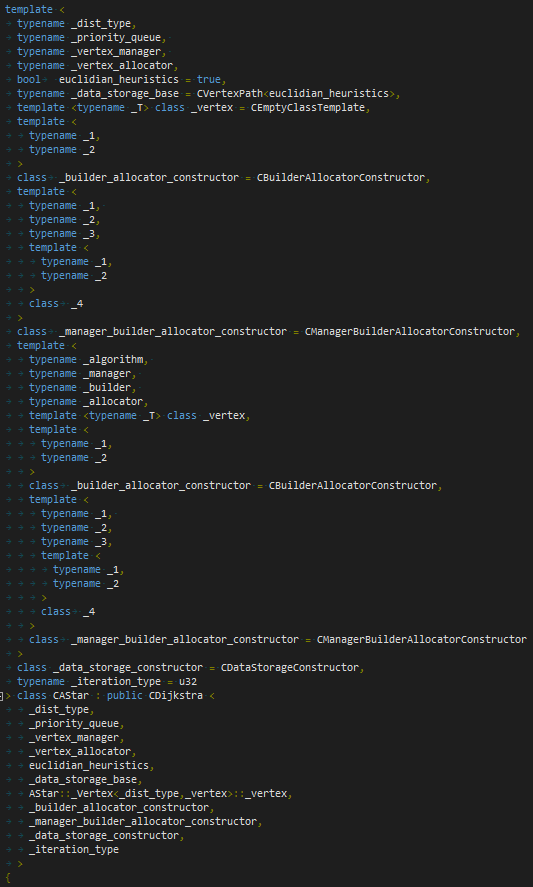Image resolution: width=533 pixels, height=887 pixels.
Task: Place cursor on typename _algorithm parameter
Action: [x=89, y=360]
